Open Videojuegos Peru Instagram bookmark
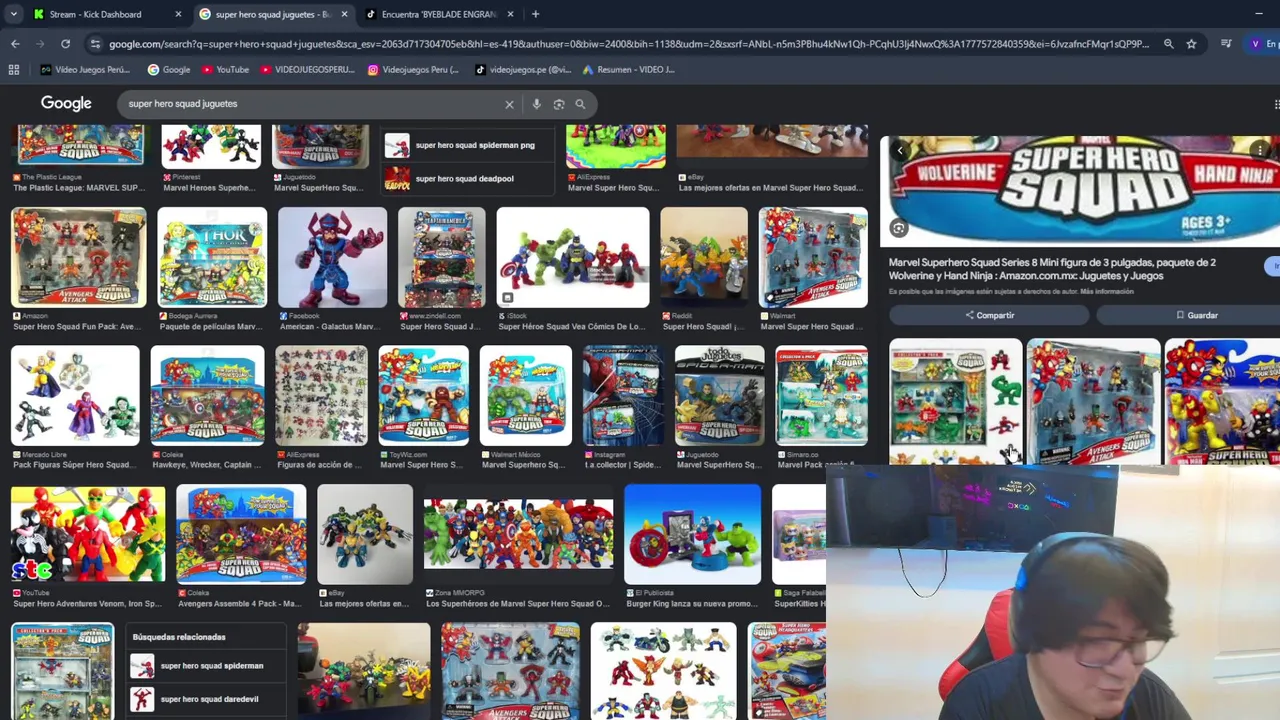This screenshot has width=1280, height=720. click(413, 70)
